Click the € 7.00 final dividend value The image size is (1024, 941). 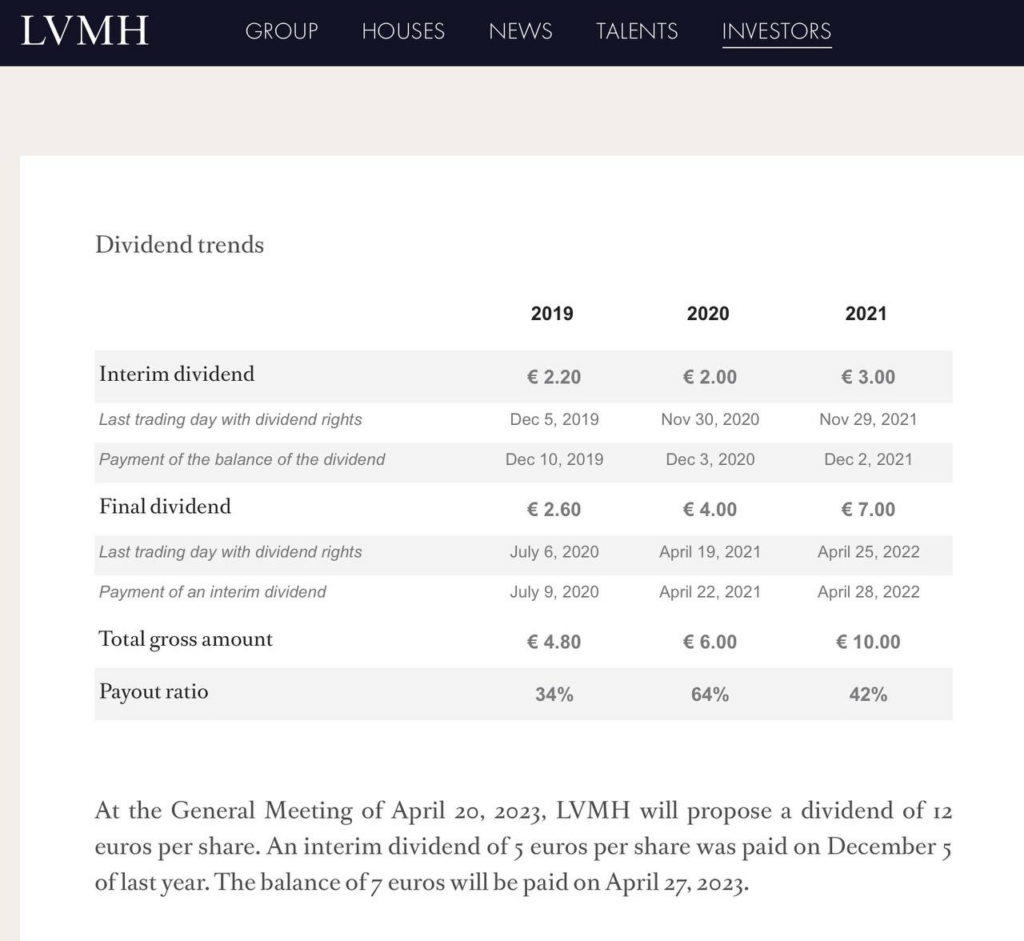tap(868, 509)
